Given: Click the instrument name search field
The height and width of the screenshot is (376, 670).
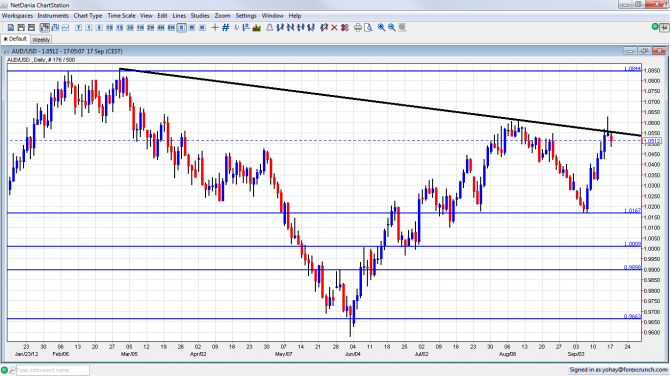Looking at the screenshot, I should click(53, 370).
